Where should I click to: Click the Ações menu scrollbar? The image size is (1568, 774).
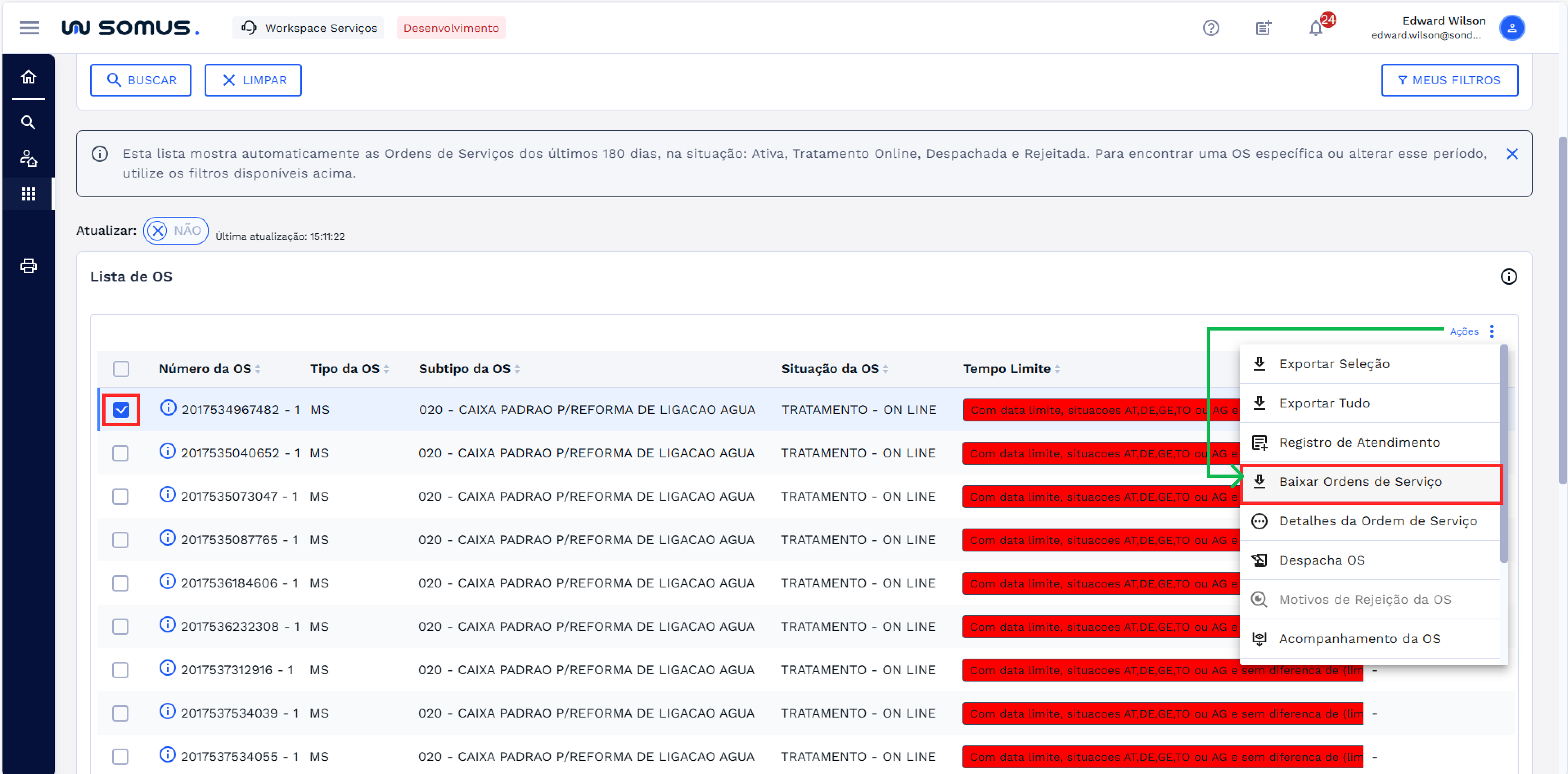pos(1503,454)
